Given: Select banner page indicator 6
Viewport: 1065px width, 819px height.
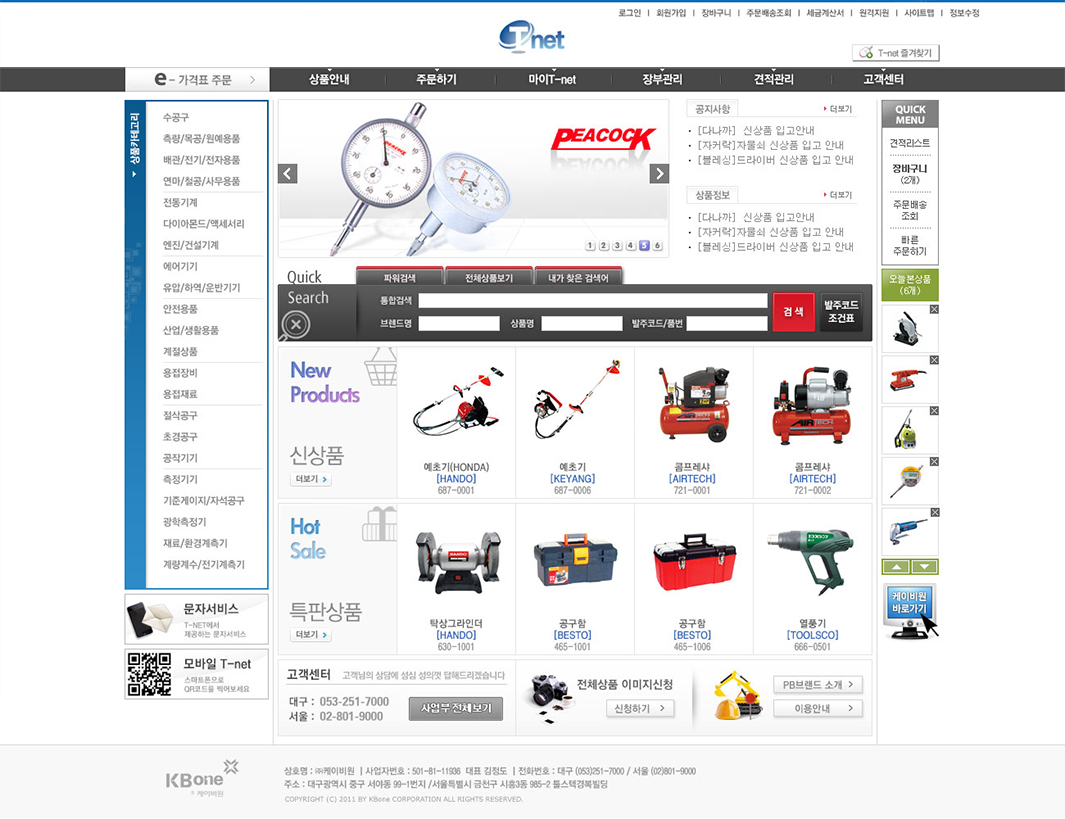Looking at the screenshot, I should [x=657, y=246].
